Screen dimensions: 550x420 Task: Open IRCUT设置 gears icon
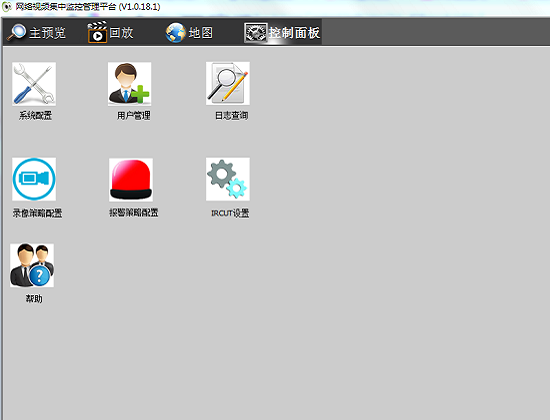point(228,179)
